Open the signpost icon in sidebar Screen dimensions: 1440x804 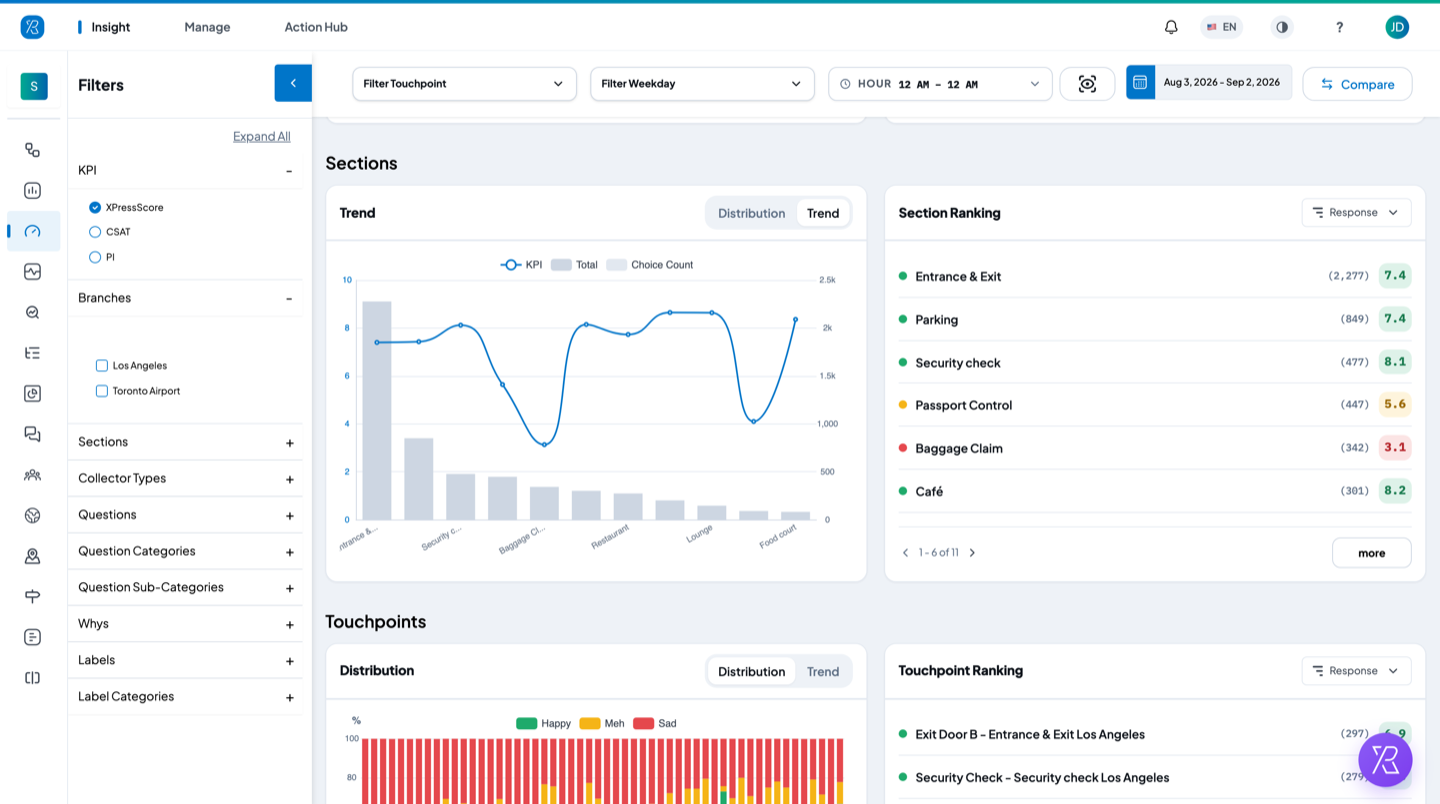[x=32, y=596]
